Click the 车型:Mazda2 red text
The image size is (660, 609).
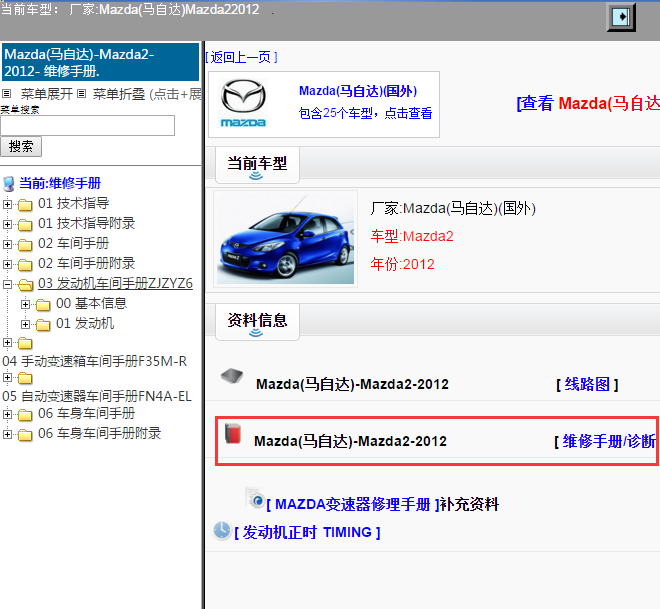pyautogui.click(x=412, y=237)
